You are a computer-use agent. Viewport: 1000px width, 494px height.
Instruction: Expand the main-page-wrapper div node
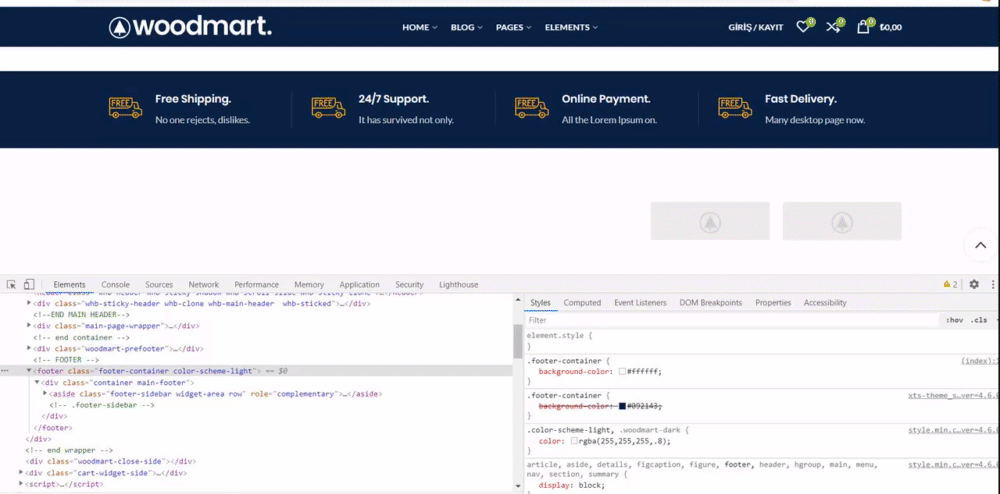(x=29, y=326)
